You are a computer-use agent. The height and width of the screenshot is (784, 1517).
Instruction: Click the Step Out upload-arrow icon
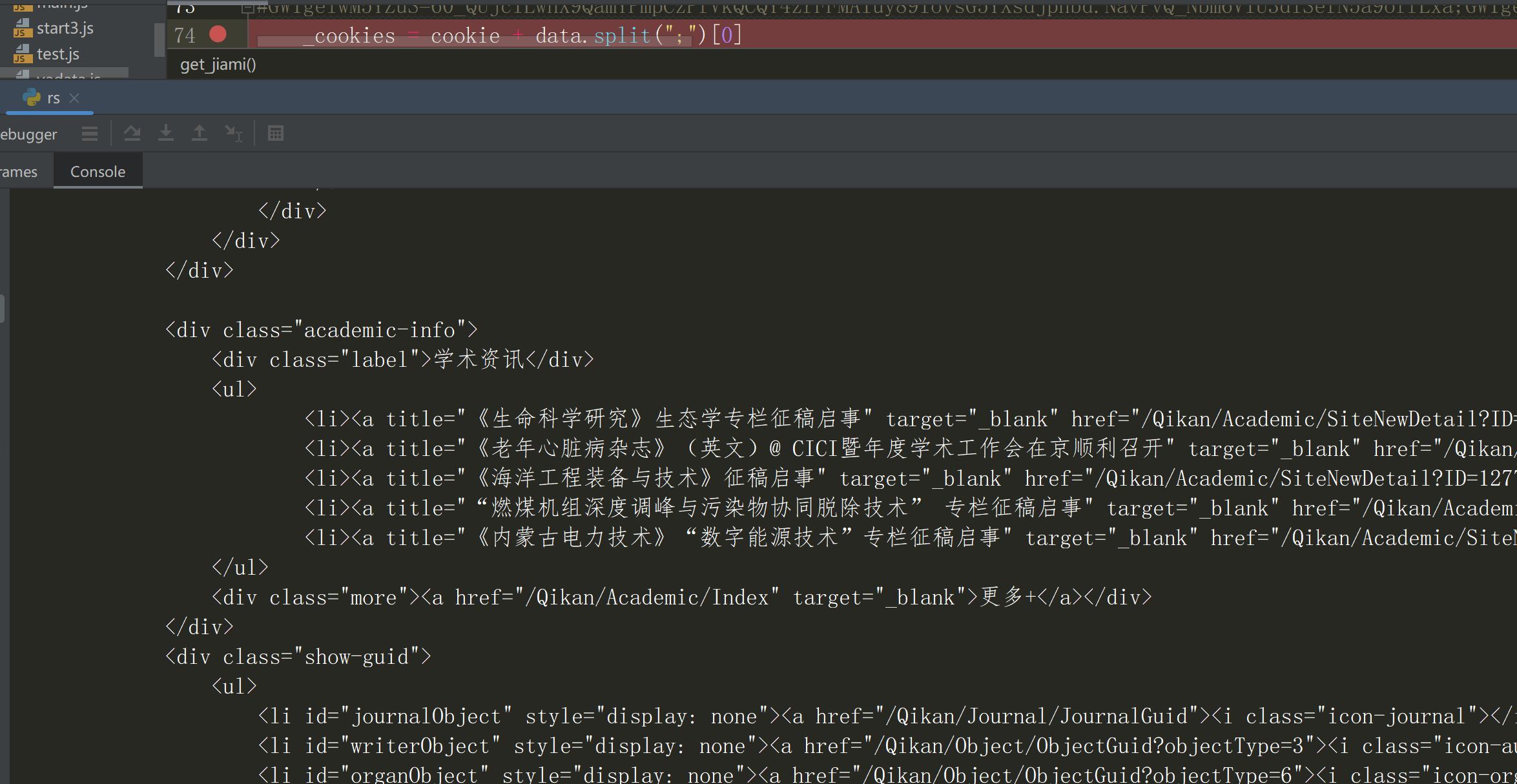tap(200, 134)
